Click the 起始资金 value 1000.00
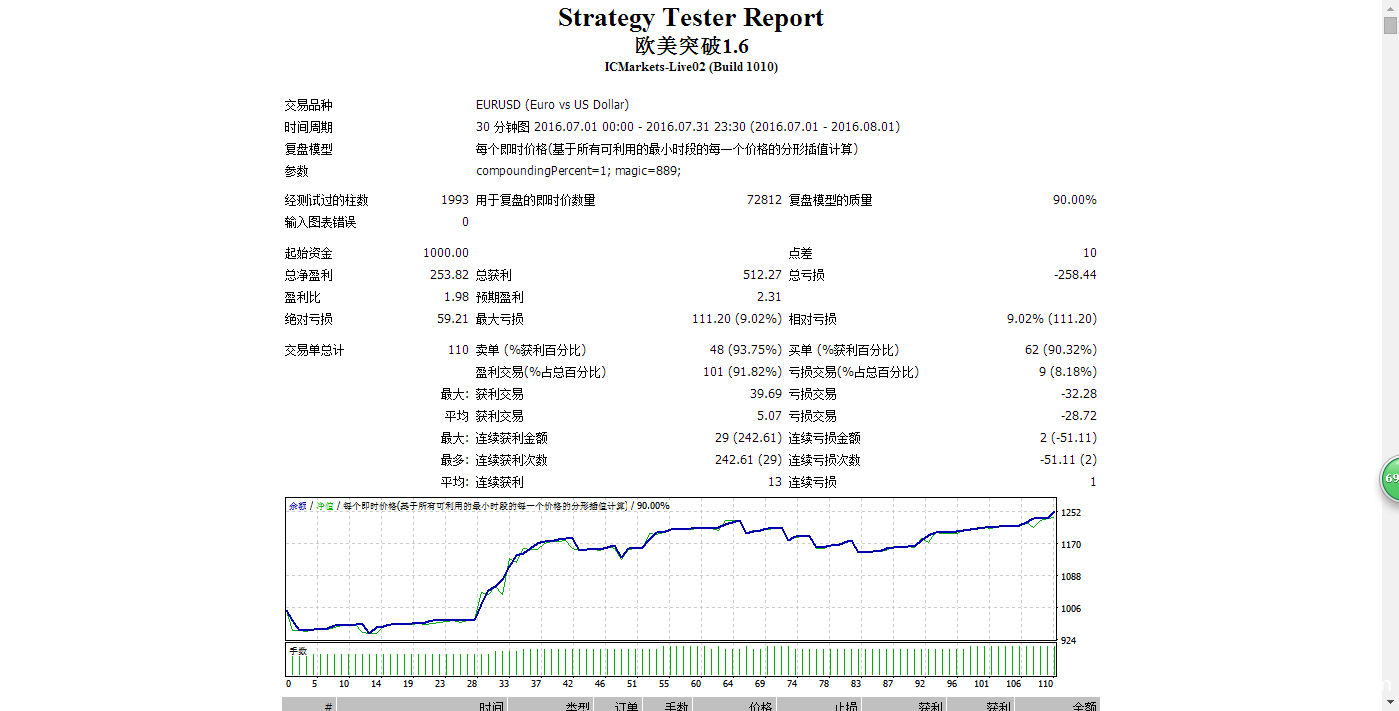This screenshot has width=1399, height=711. [445, 253]
